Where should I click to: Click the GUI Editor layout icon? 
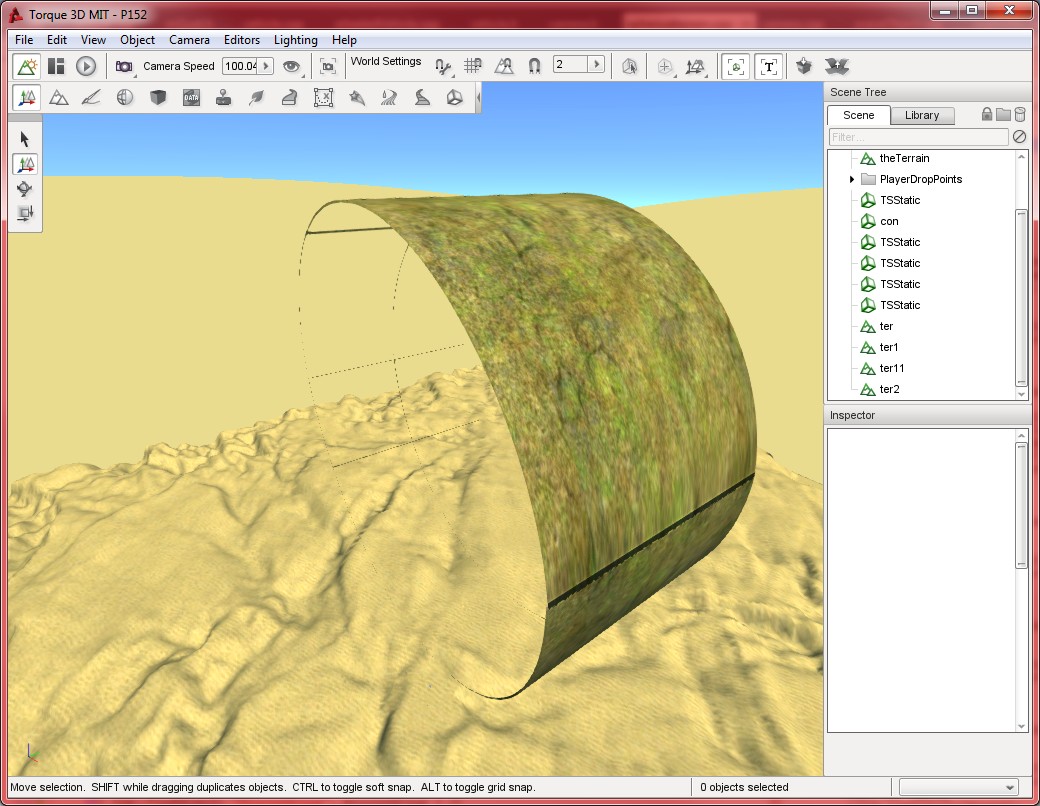pos(56,66)
